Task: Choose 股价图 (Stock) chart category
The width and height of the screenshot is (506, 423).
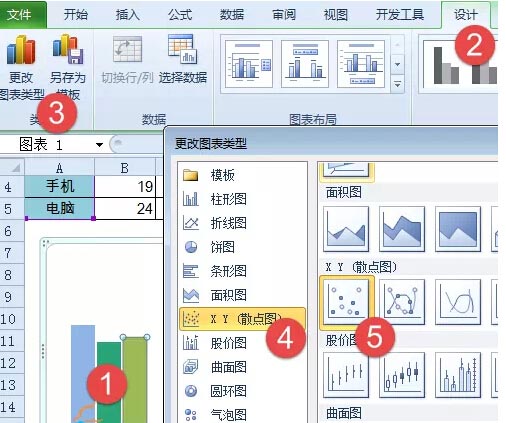Action: coord(242,343)
